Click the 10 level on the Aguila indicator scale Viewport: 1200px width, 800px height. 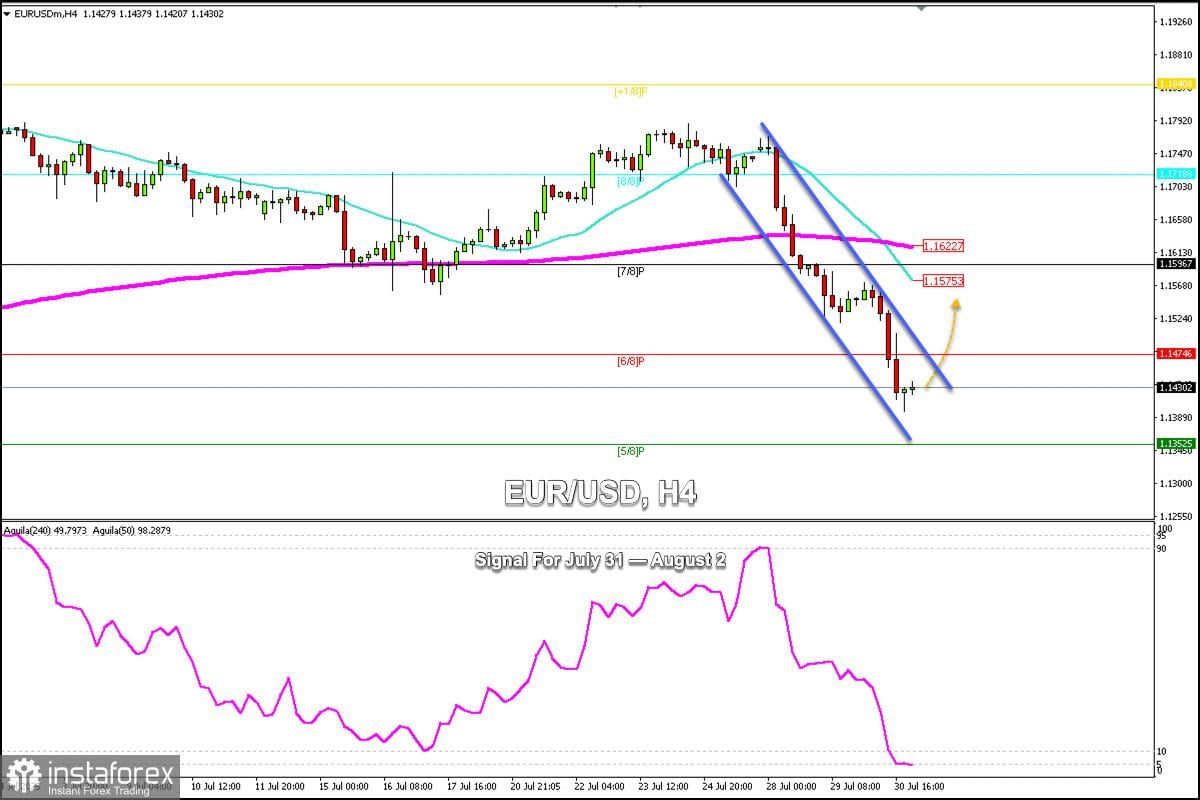coord(1162,752)
